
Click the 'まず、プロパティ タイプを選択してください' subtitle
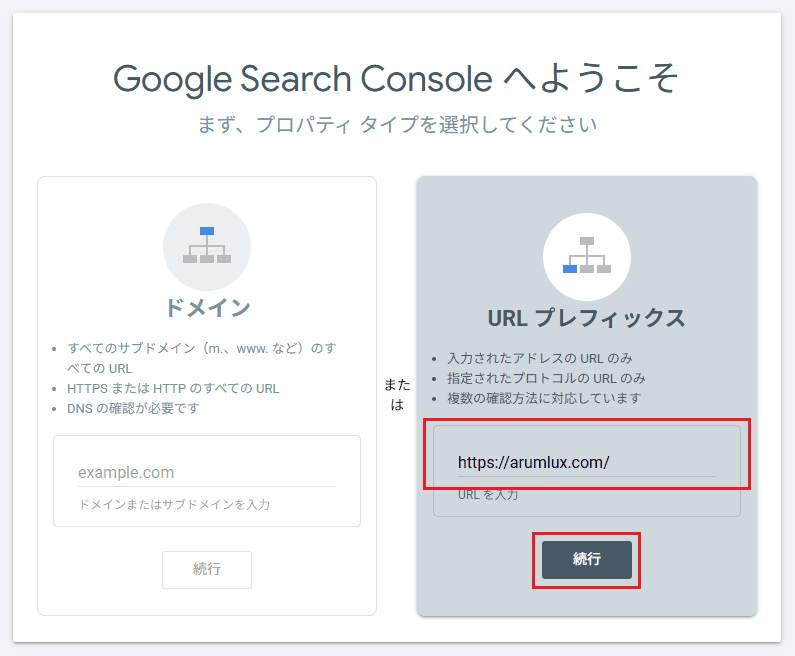[x=397, y=124]
